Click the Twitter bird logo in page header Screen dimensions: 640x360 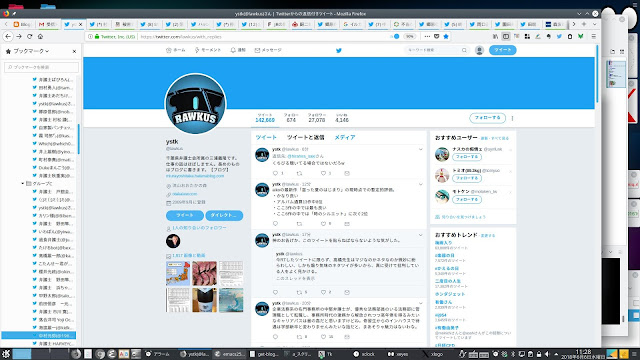pos(339,50)
